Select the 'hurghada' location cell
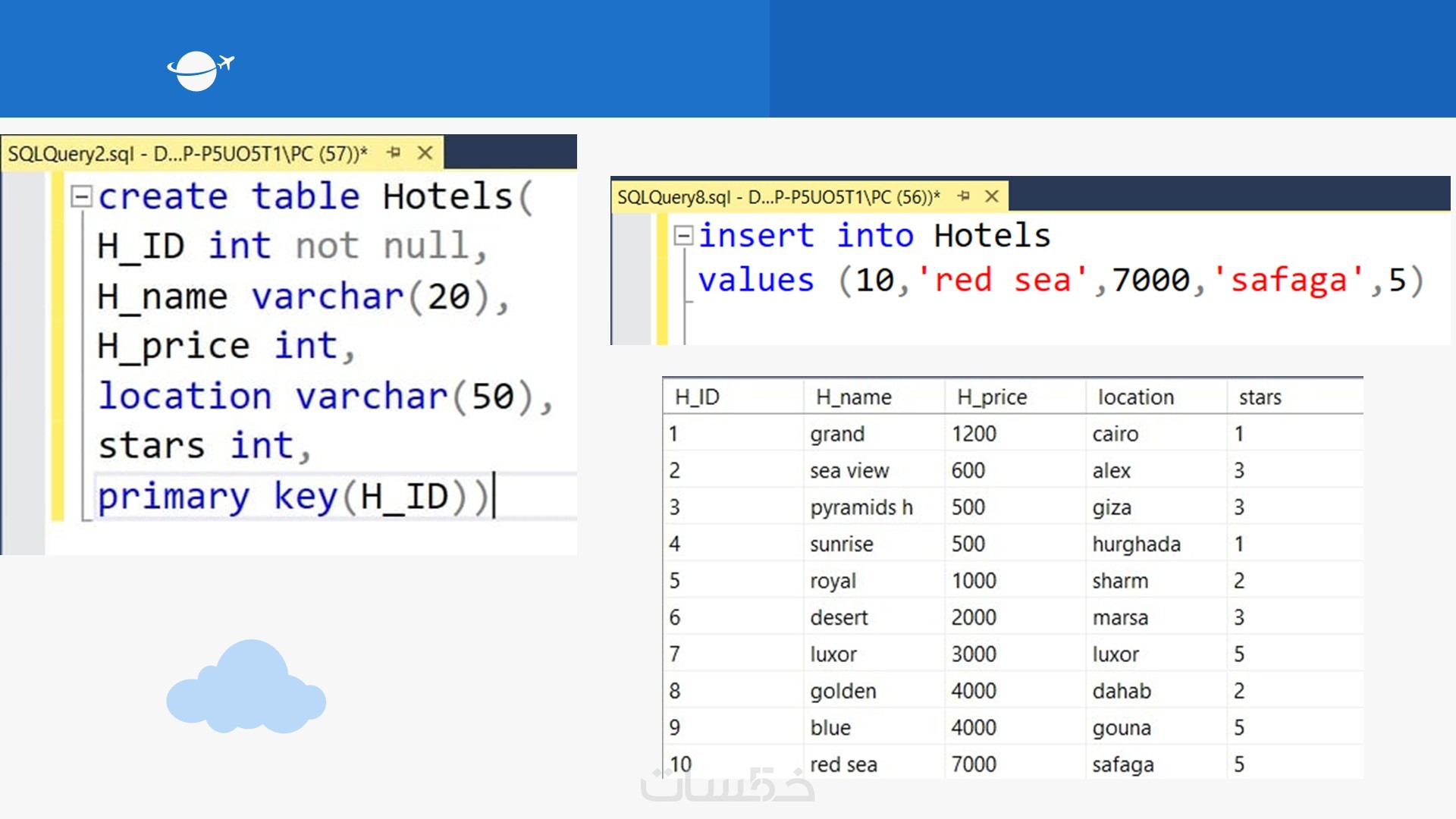Image resolution: width=1456 pixels, height=819 pixels. (1136, 544)
